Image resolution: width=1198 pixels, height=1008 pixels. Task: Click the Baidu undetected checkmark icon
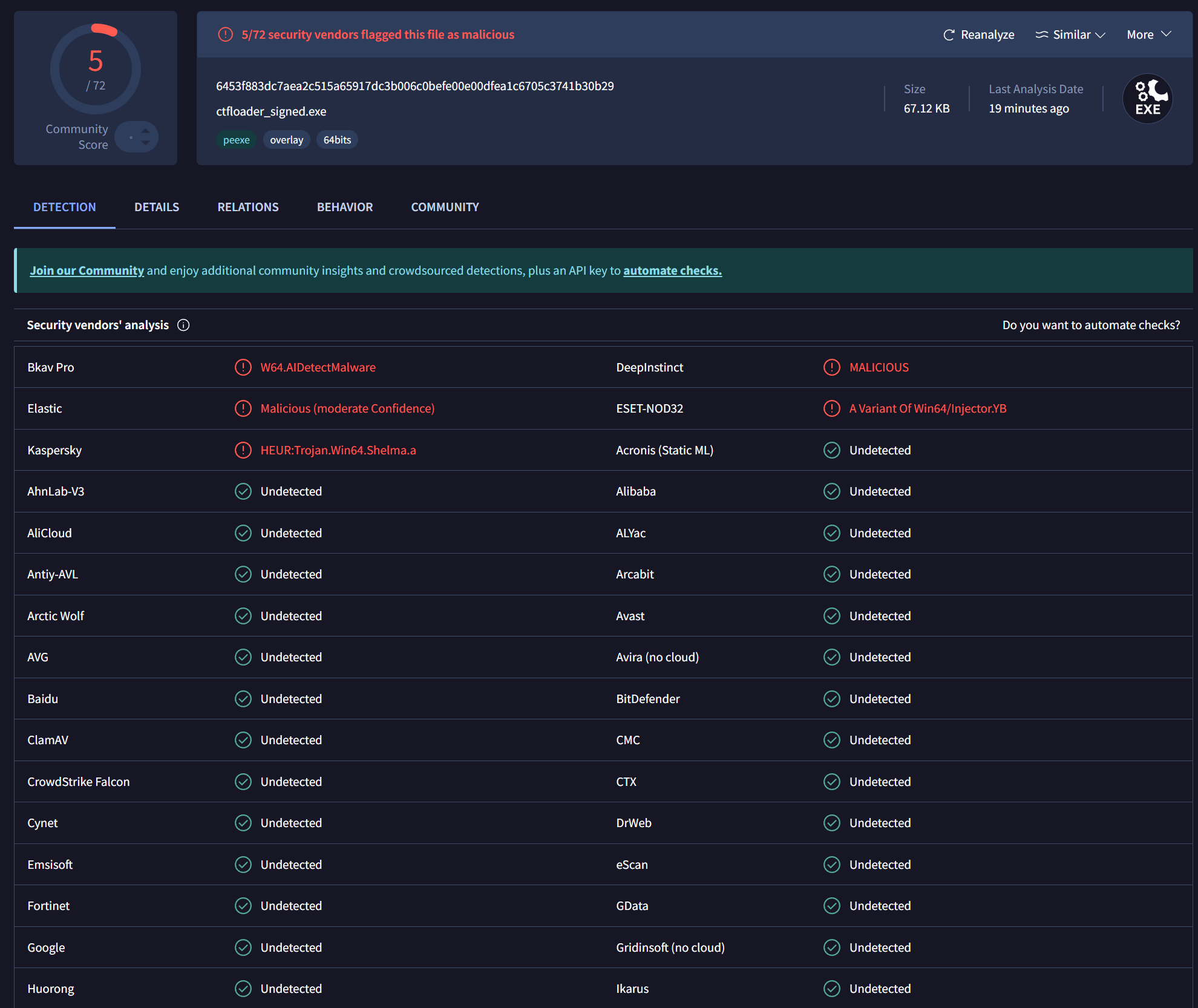tap(243, 699)
